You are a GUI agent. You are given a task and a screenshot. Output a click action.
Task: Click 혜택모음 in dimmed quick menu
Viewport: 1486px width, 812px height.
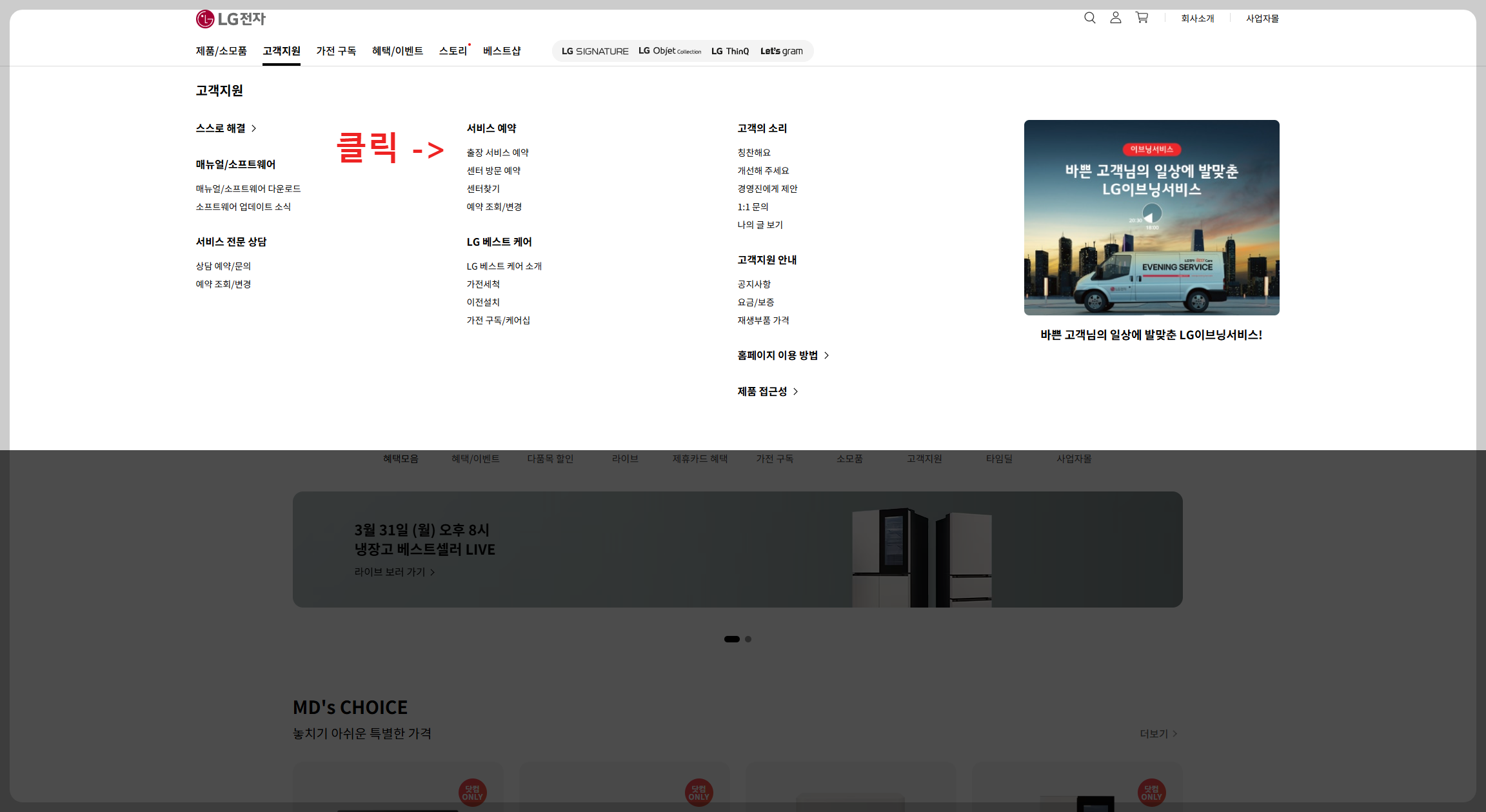401,459
